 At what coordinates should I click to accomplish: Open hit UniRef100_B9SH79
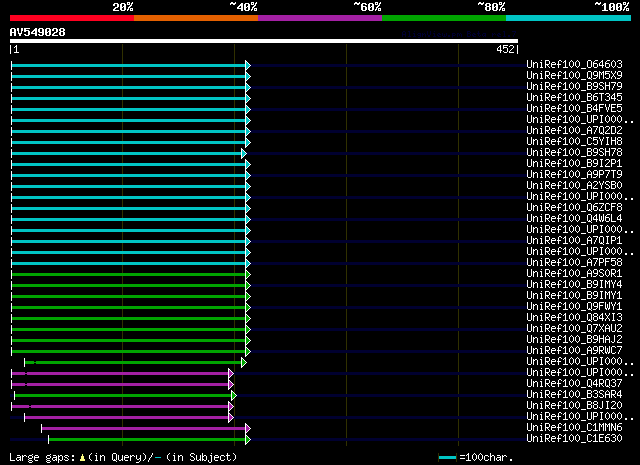point(574,86)
